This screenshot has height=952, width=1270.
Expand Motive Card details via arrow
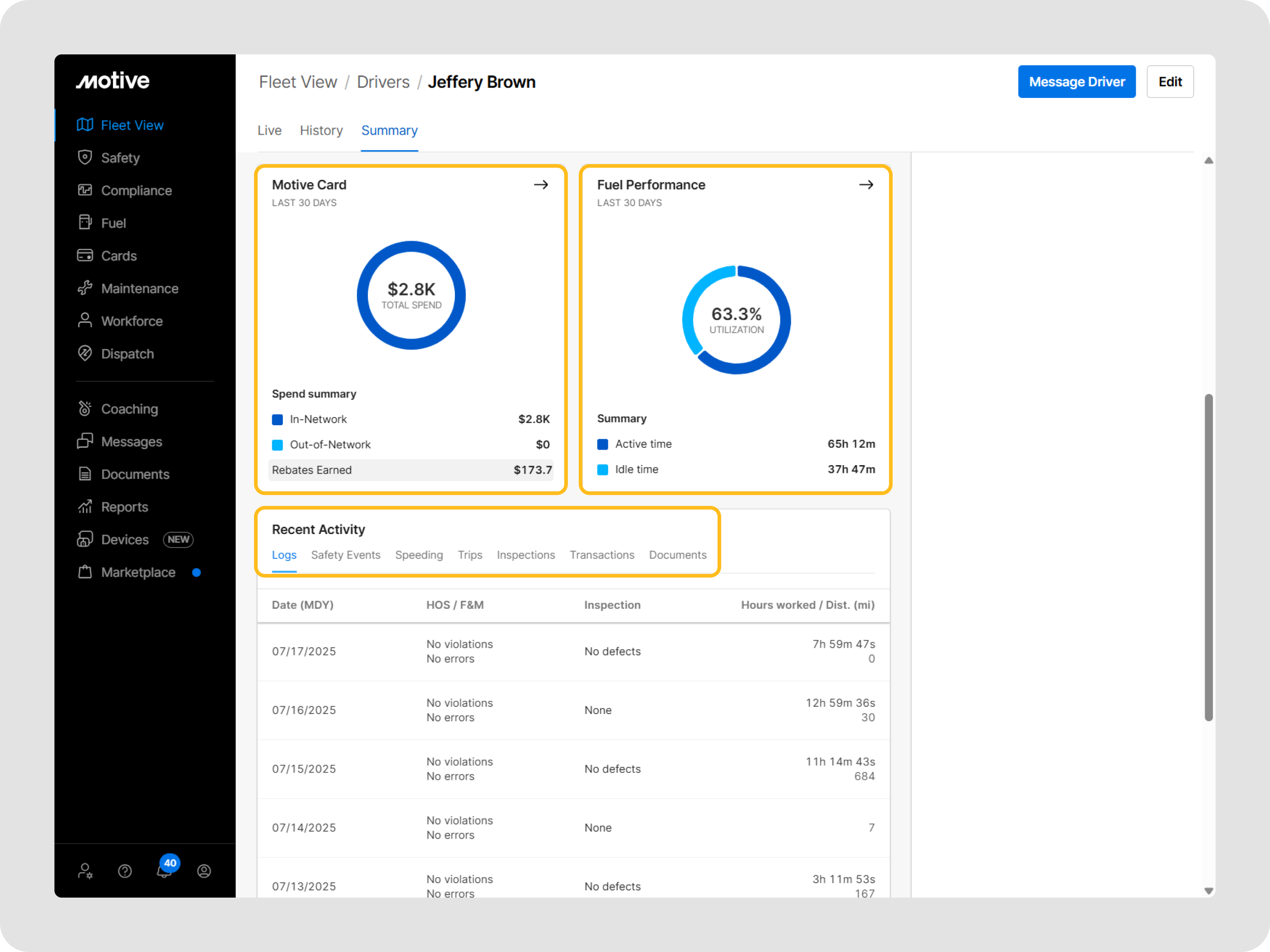(541, 185)
